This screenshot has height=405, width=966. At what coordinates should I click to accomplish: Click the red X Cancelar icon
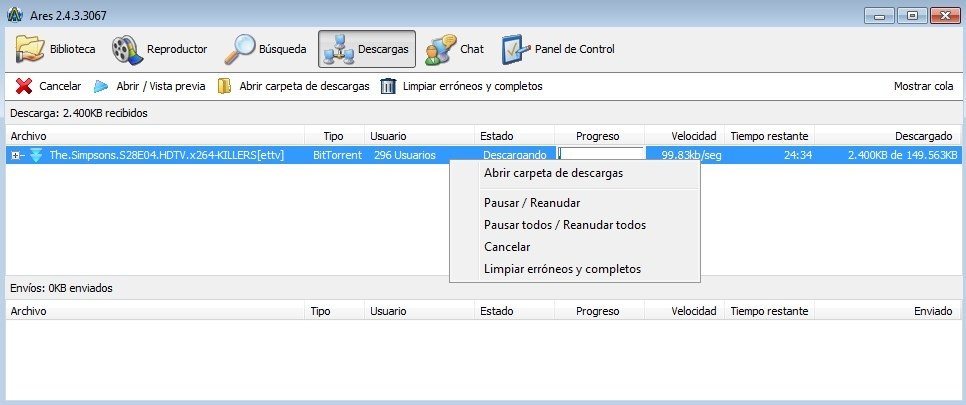tap(24, 86)
